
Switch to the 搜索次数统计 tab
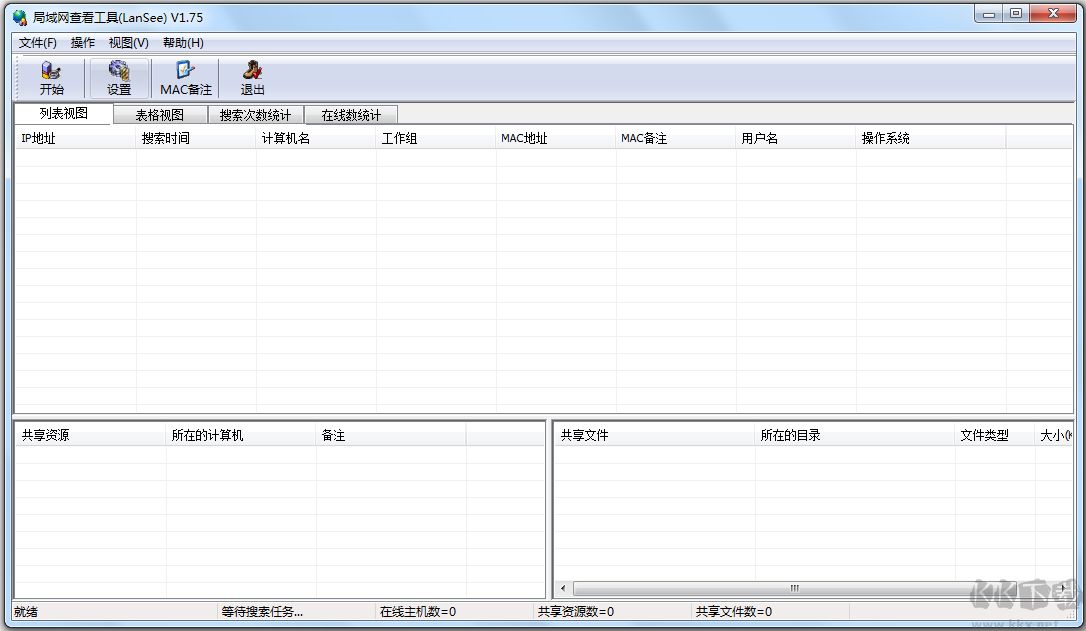point(255,115)
